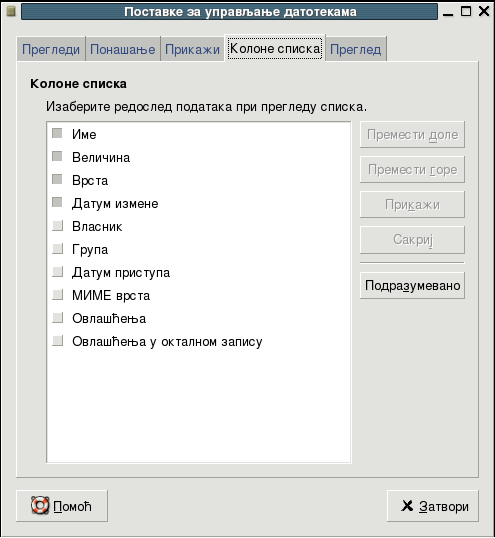495x538 pixels.
Task: Toggle the Величина column checkbox
Action: [x=57, y=156]
